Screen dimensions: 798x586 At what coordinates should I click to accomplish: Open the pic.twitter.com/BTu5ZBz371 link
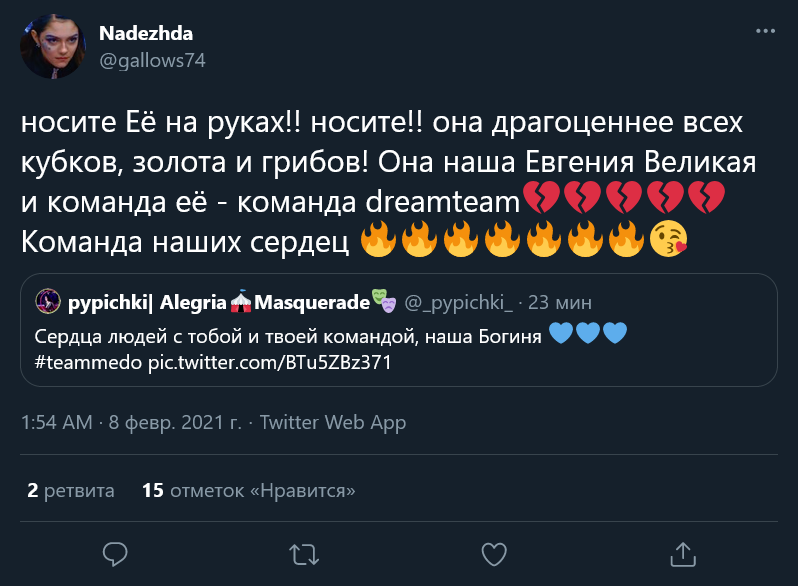269,361
